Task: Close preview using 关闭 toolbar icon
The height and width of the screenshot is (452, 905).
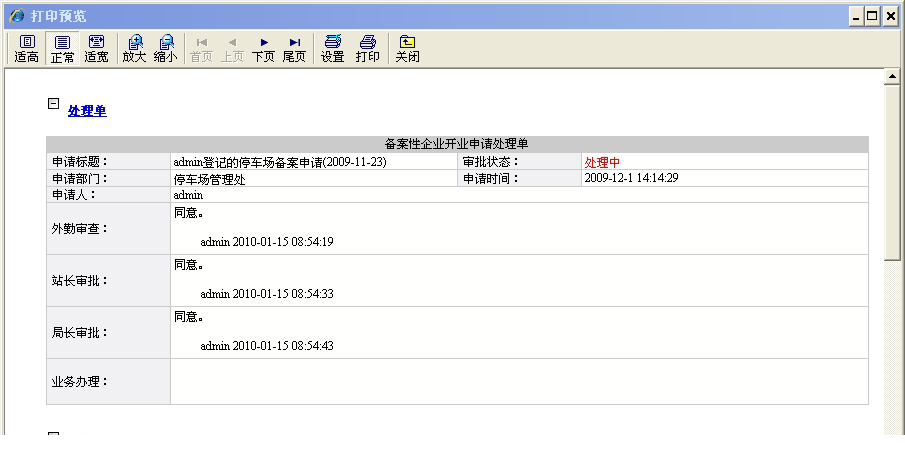Action: pos(407,48)
